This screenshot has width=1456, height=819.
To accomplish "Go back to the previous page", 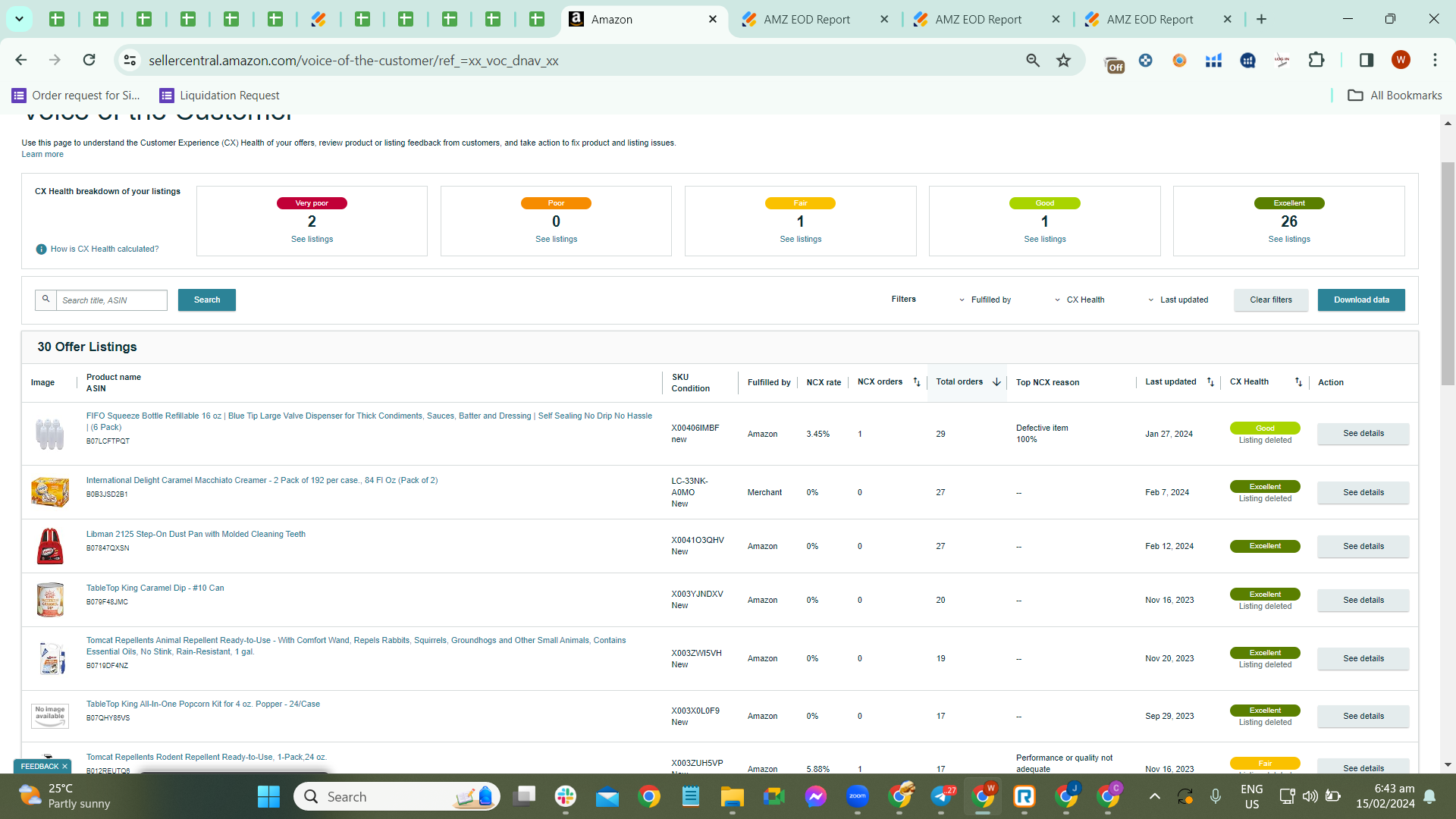I will [21, 60].
